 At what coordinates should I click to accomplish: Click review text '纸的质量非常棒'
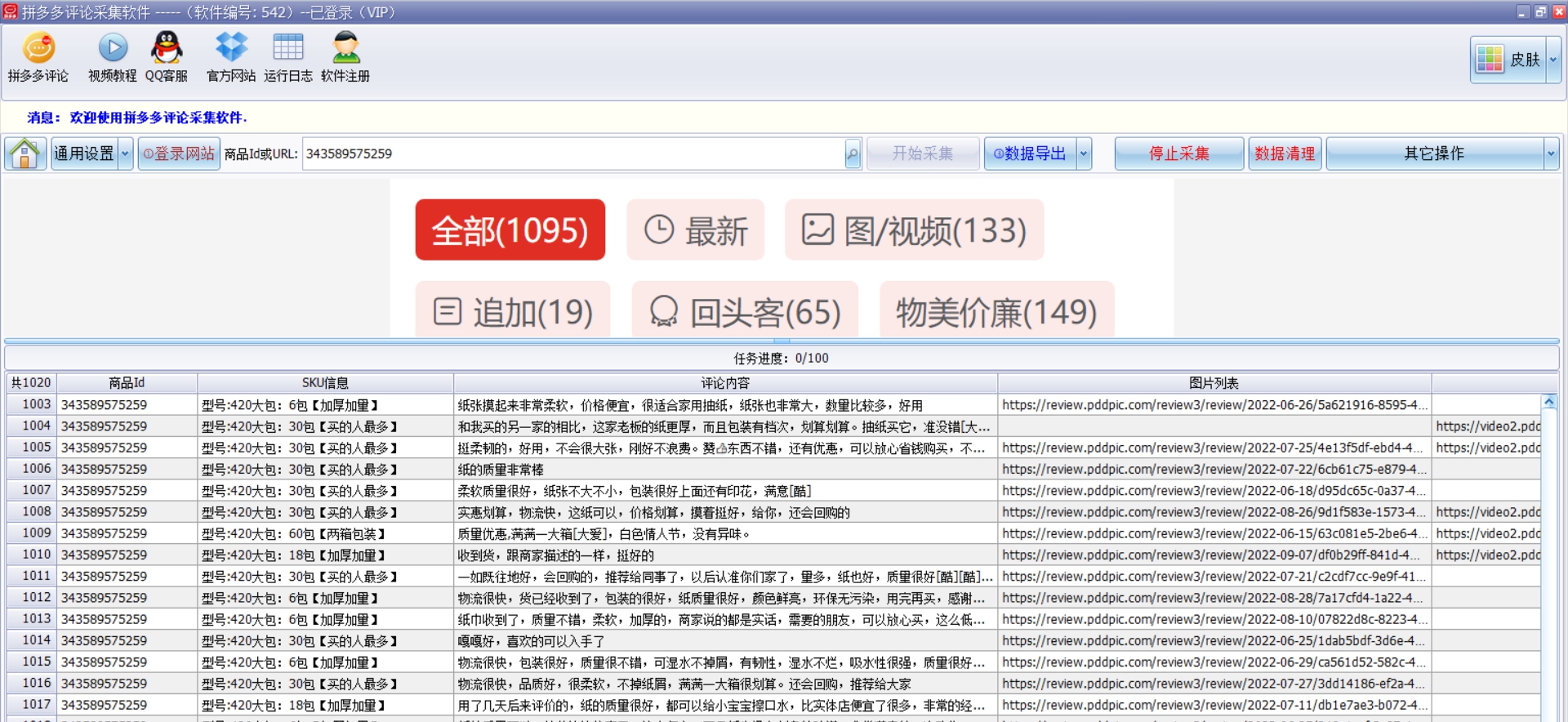click(x=501, y=469)
